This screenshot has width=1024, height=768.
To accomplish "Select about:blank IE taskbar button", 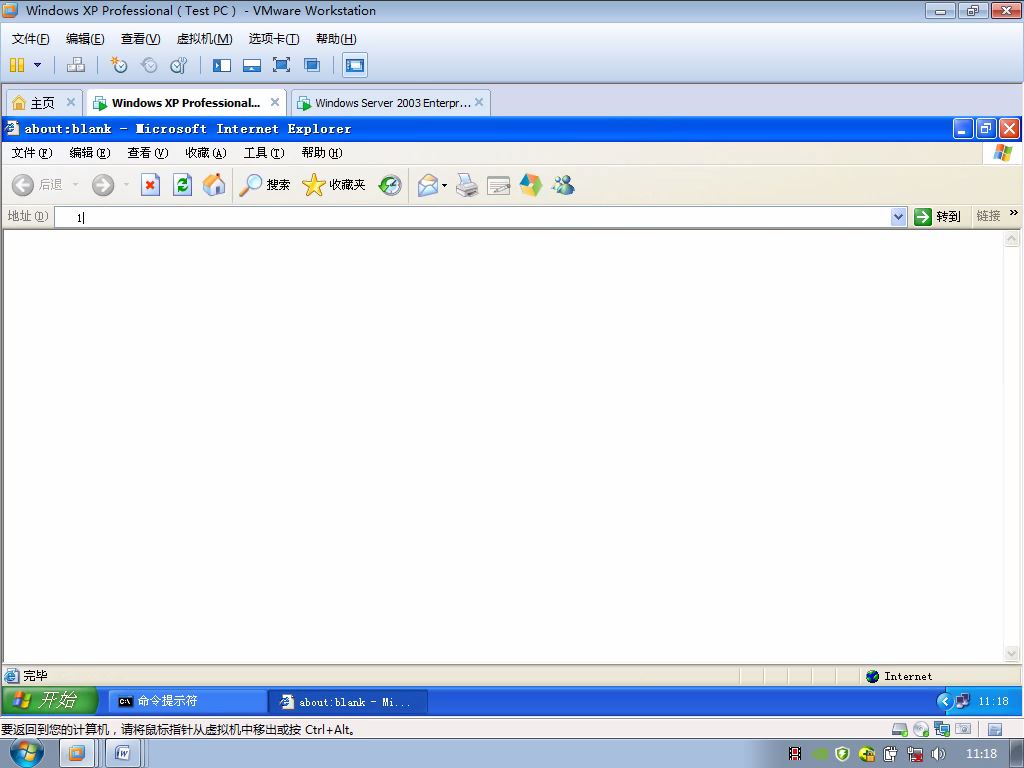I will pyautogui.click(x=347, y=701).
